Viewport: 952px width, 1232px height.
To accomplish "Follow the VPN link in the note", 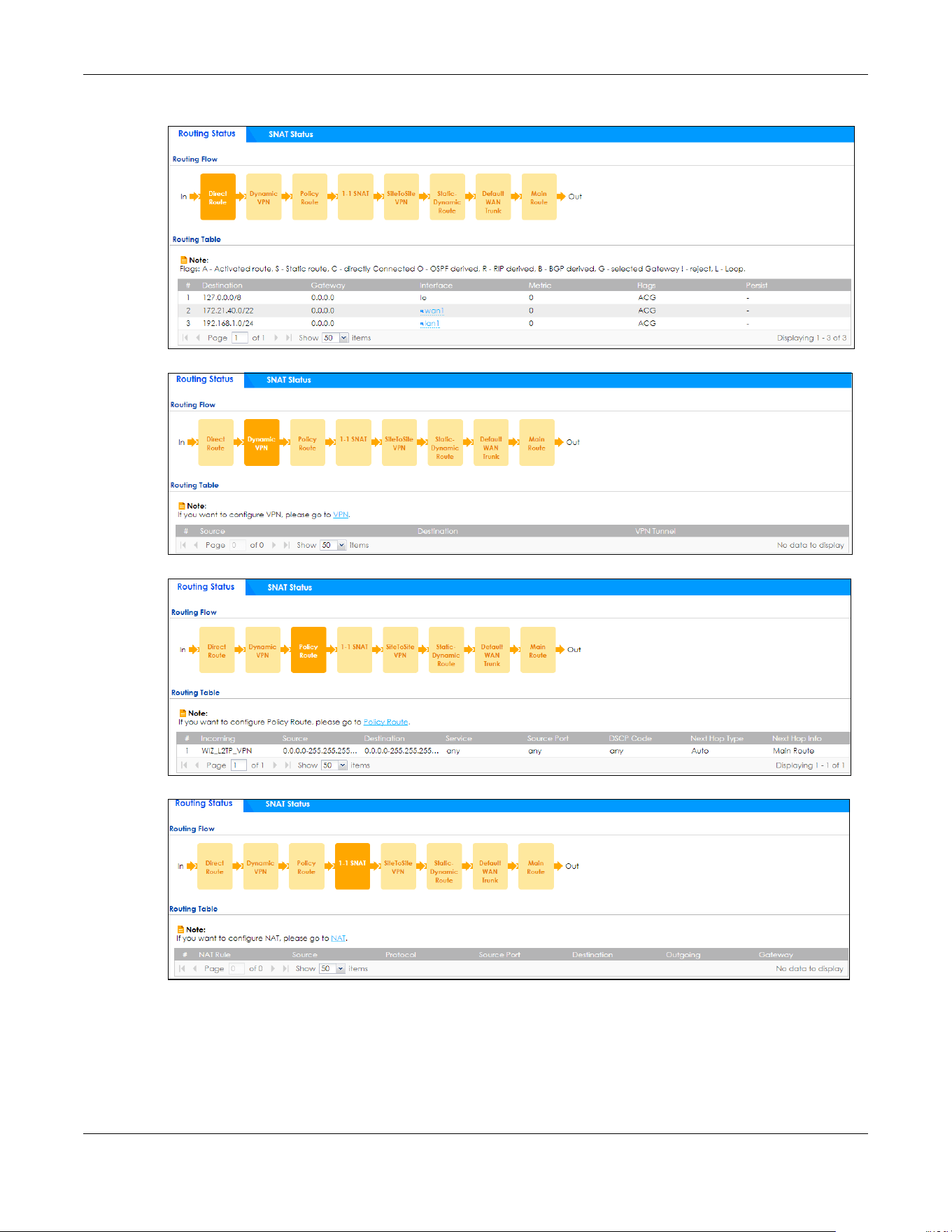I will pyautogui.click(x=341, y=515).
